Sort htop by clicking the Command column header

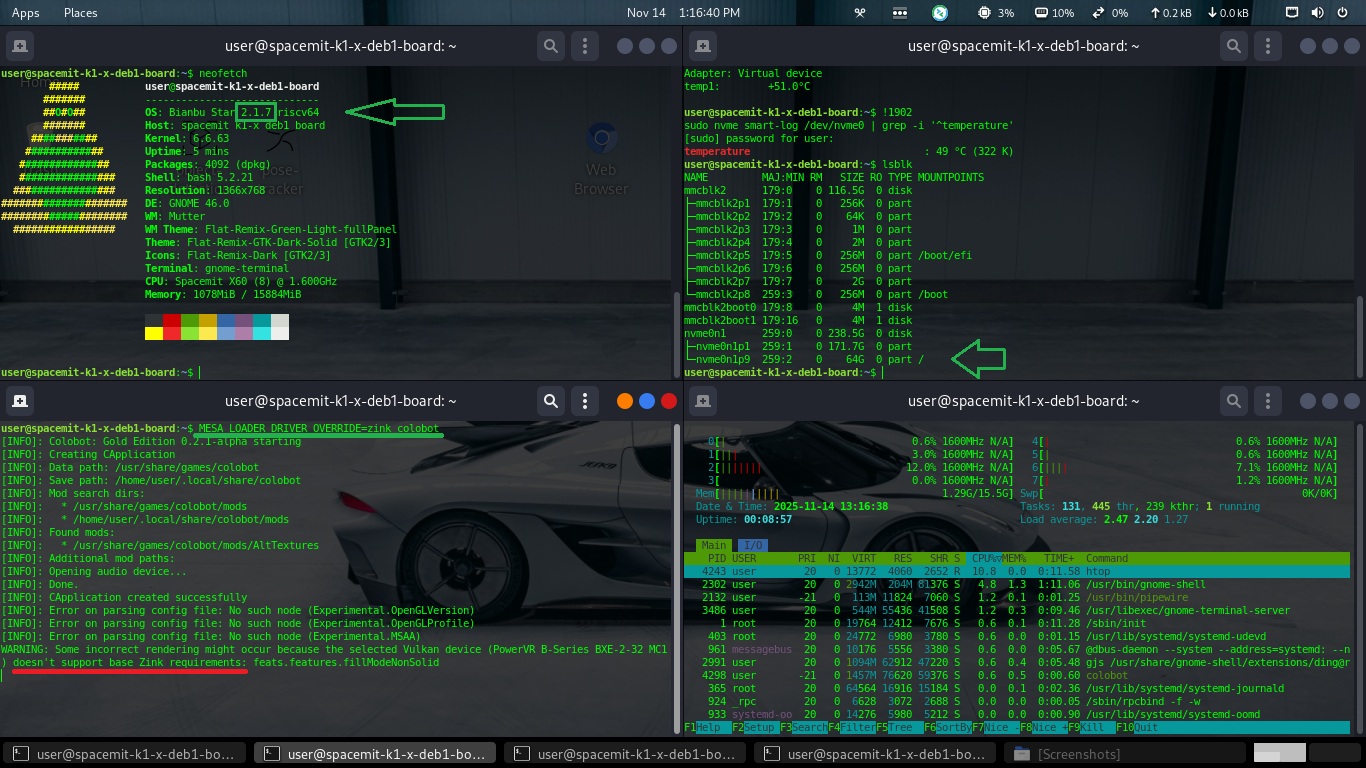pyautogui.click(x=1106, y=558)
